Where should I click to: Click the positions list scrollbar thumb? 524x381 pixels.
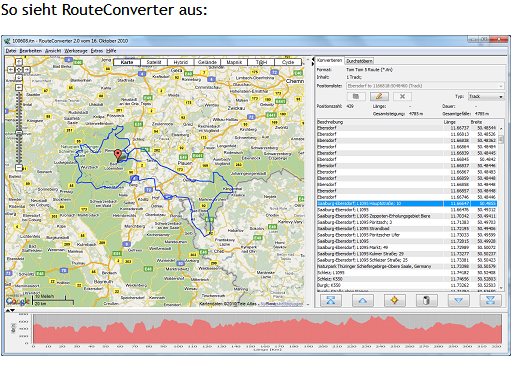[x=501, y=139]
